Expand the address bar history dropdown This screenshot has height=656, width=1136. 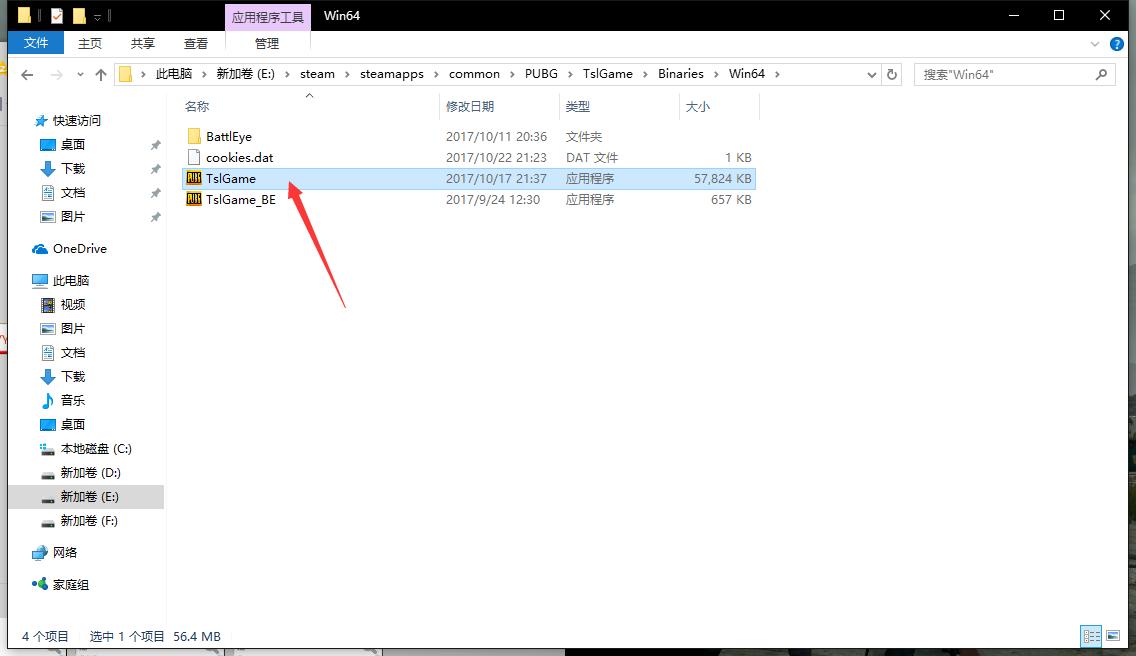[872, 75]
